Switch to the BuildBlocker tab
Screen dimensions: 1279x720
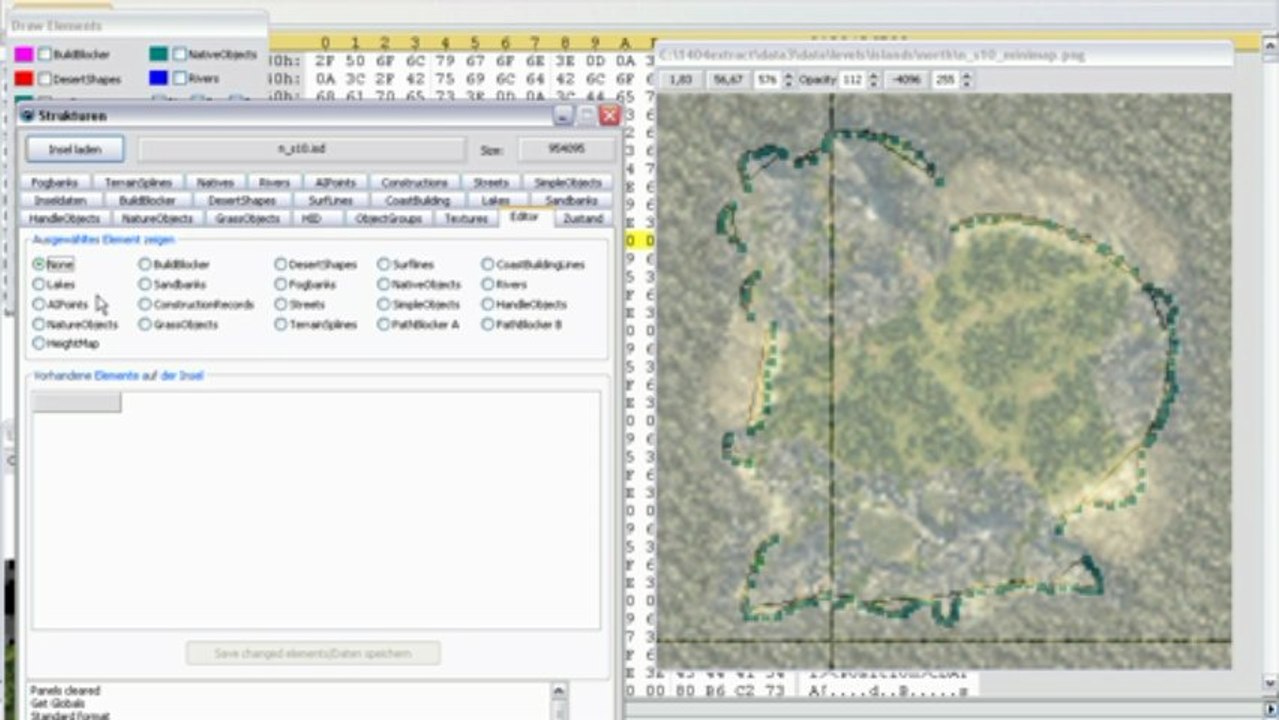point(147,200)
